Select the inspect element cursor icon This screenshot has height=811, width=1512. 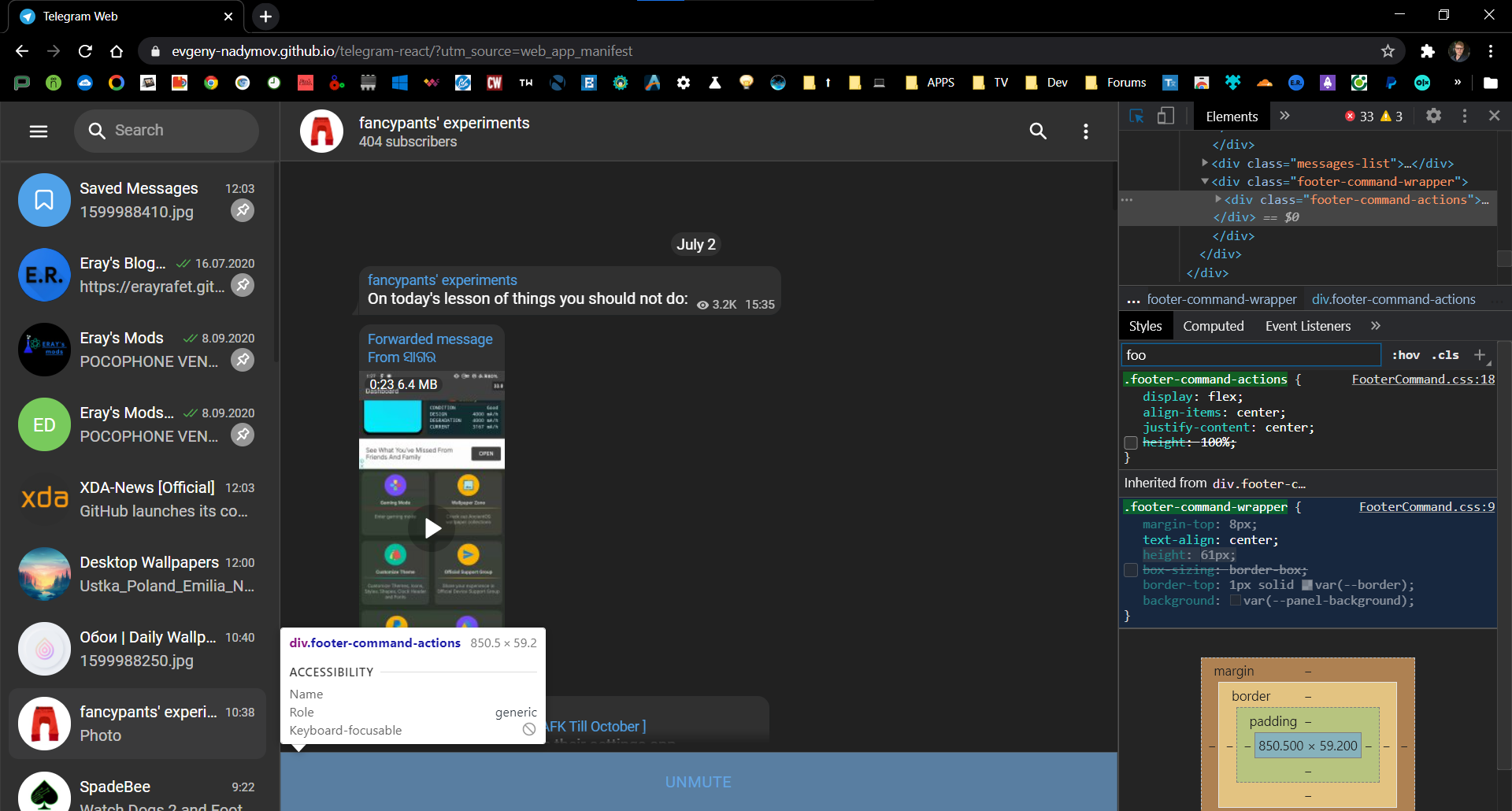pos(1136,116)
